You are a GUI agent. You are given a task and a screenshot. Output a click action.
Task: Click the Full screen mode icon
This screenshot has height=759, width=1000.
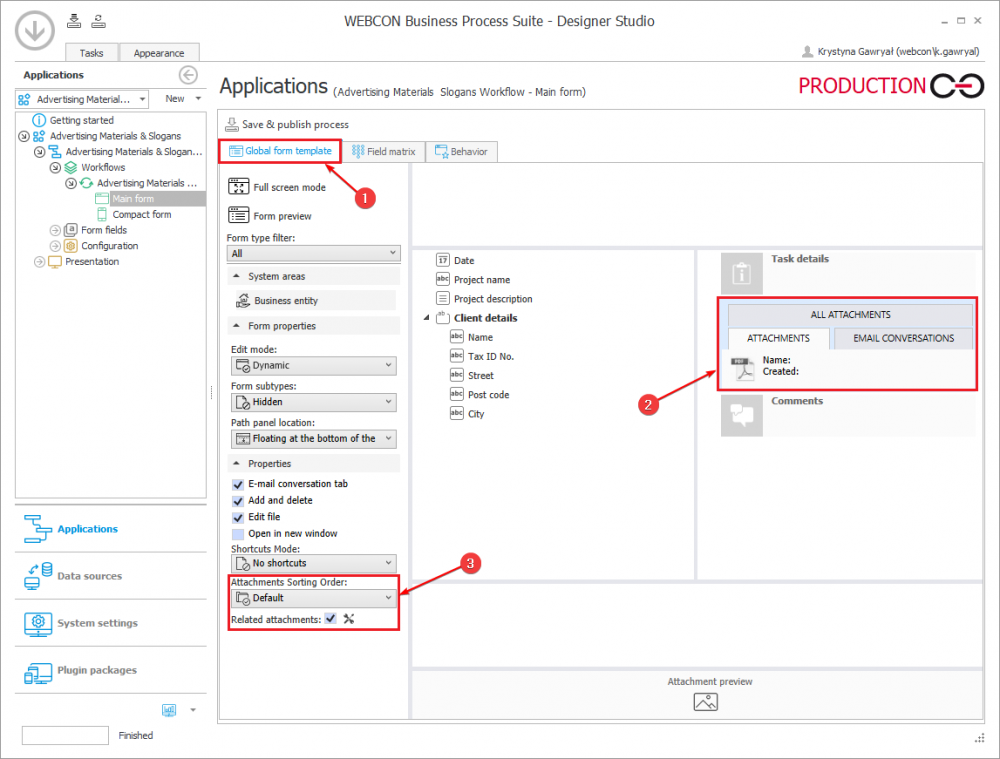239,186
